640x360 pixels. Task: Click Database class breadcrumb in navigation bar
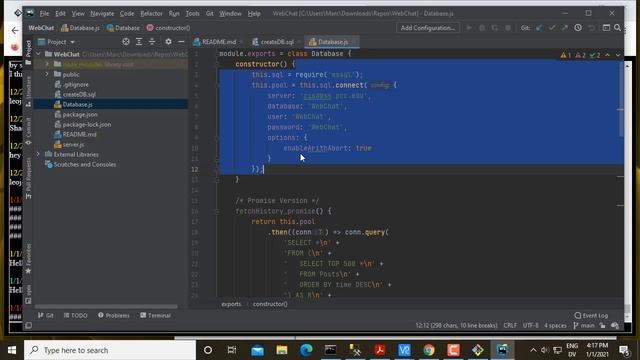(123, 28)
